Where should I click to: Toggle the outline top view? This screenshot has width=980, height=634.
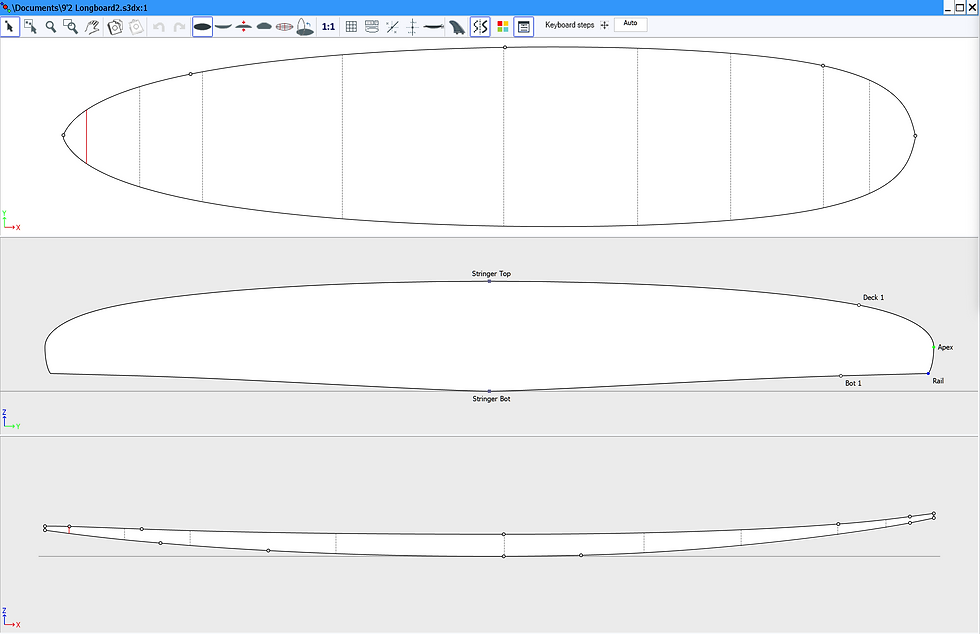(x=202, y=27)
